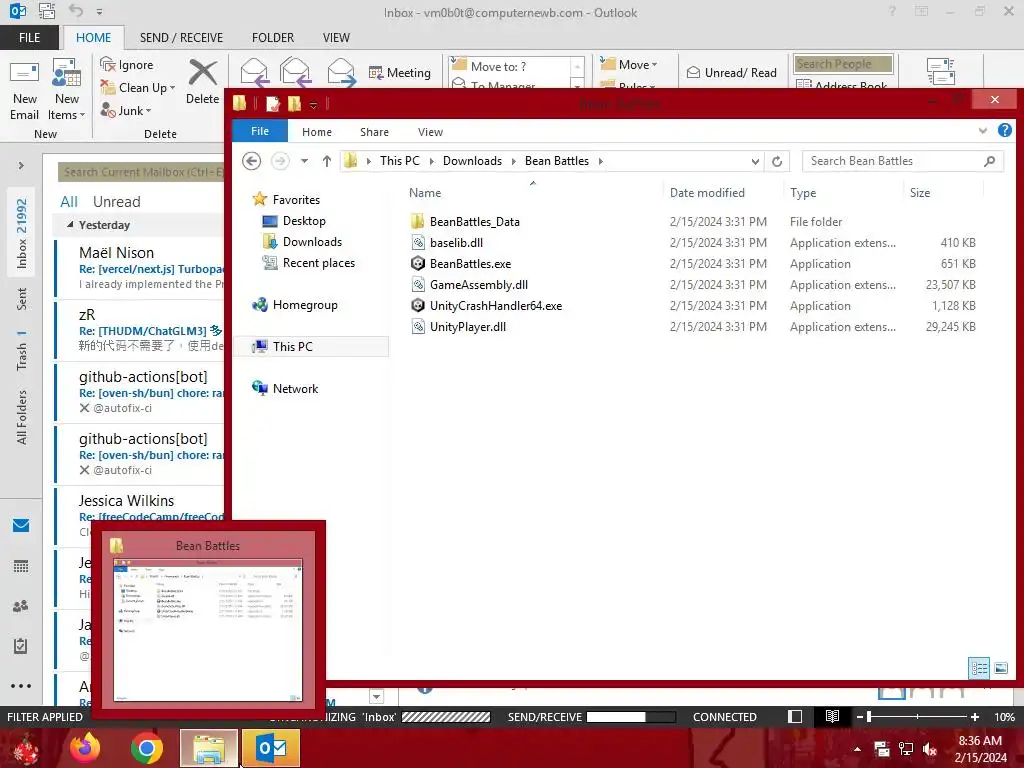This screenshot has height=768, width=1024.
Task: Switch to Outlook VIEW ribbon tab
Action: (x=336, y=37)
